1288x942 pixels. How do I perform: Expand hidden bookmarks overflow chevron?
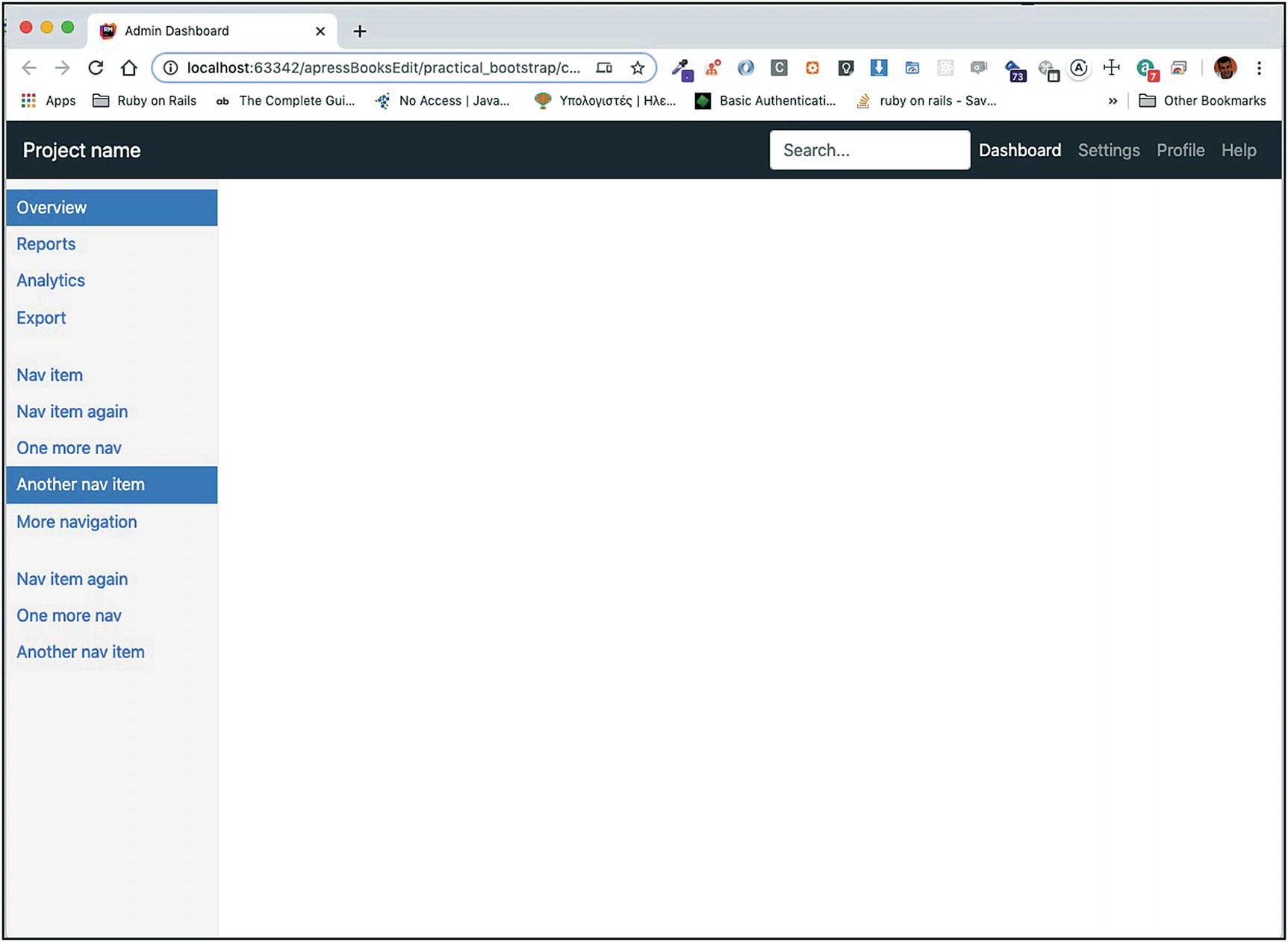click(x=1113, y=101)
